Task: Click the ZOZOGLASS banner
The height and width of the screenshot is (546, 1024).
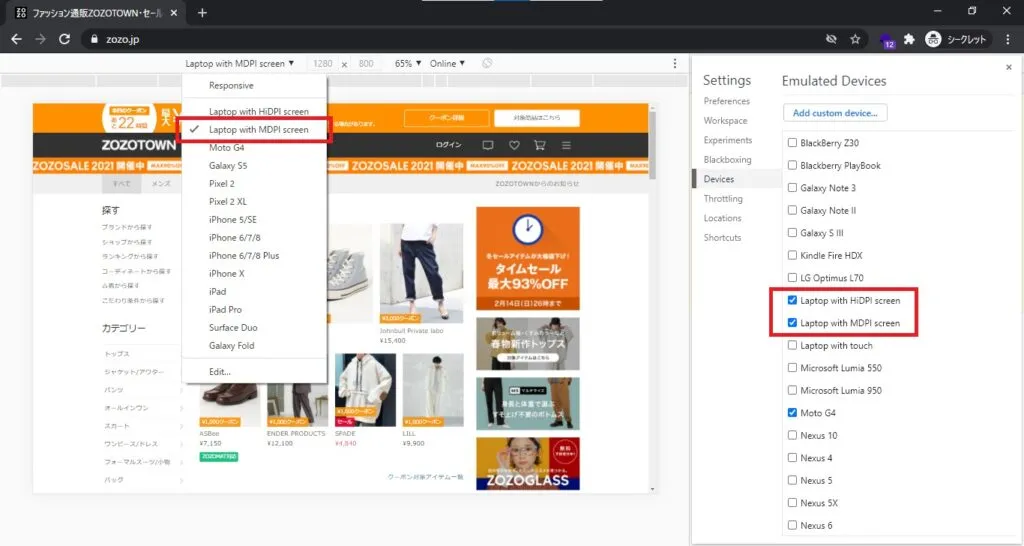Action: [x=528, y=464]
